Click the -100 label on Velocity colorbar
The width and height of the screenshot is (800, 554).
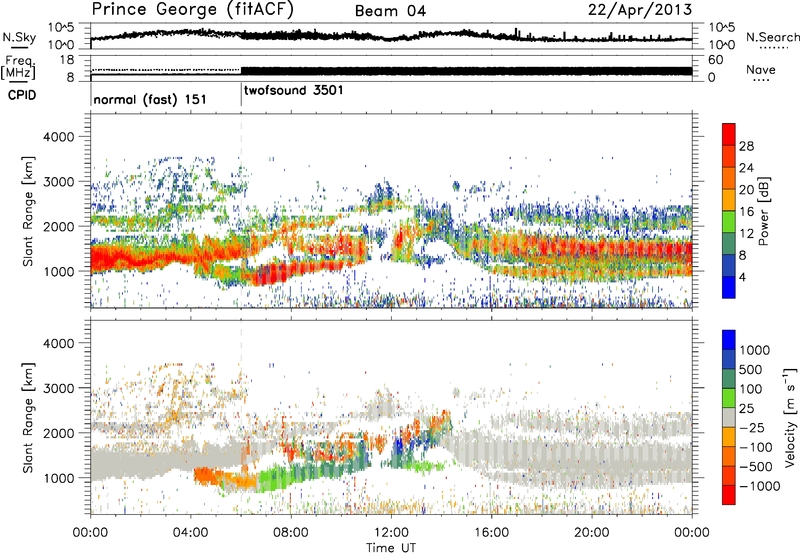coord(756,447)
